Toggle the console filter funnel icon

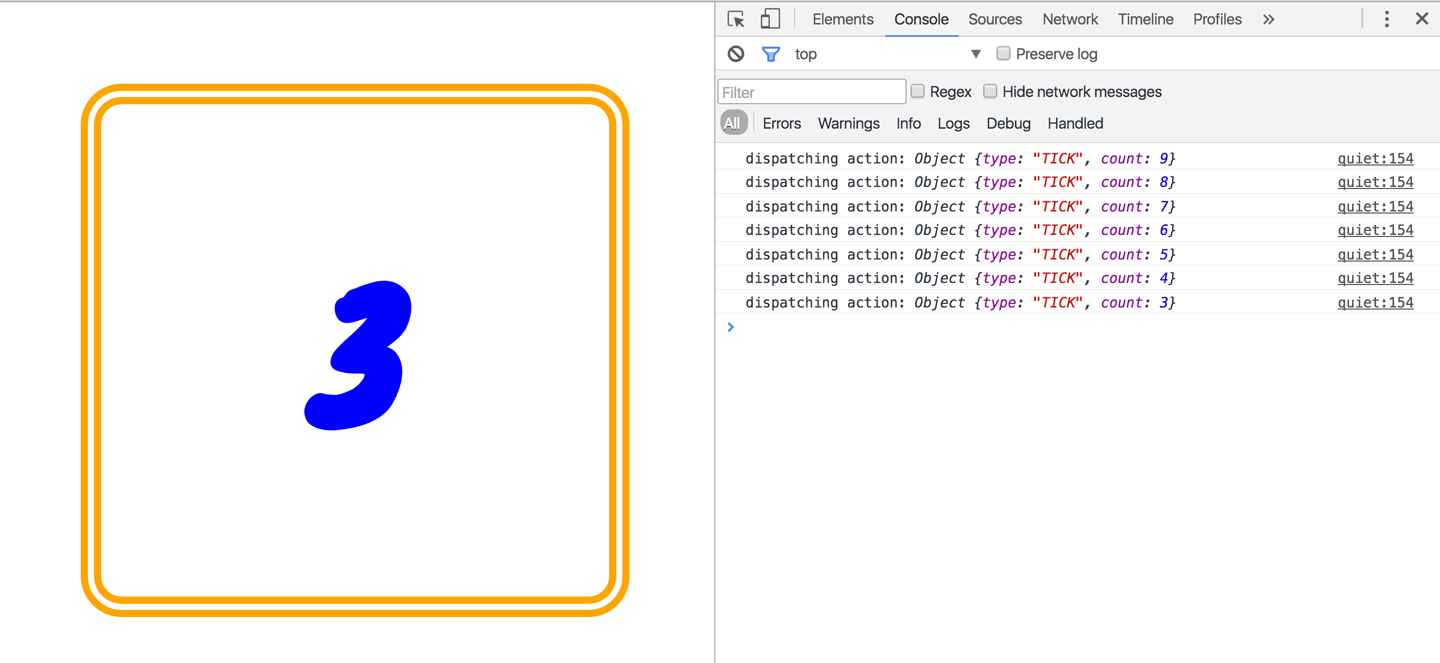coord(771,54)
